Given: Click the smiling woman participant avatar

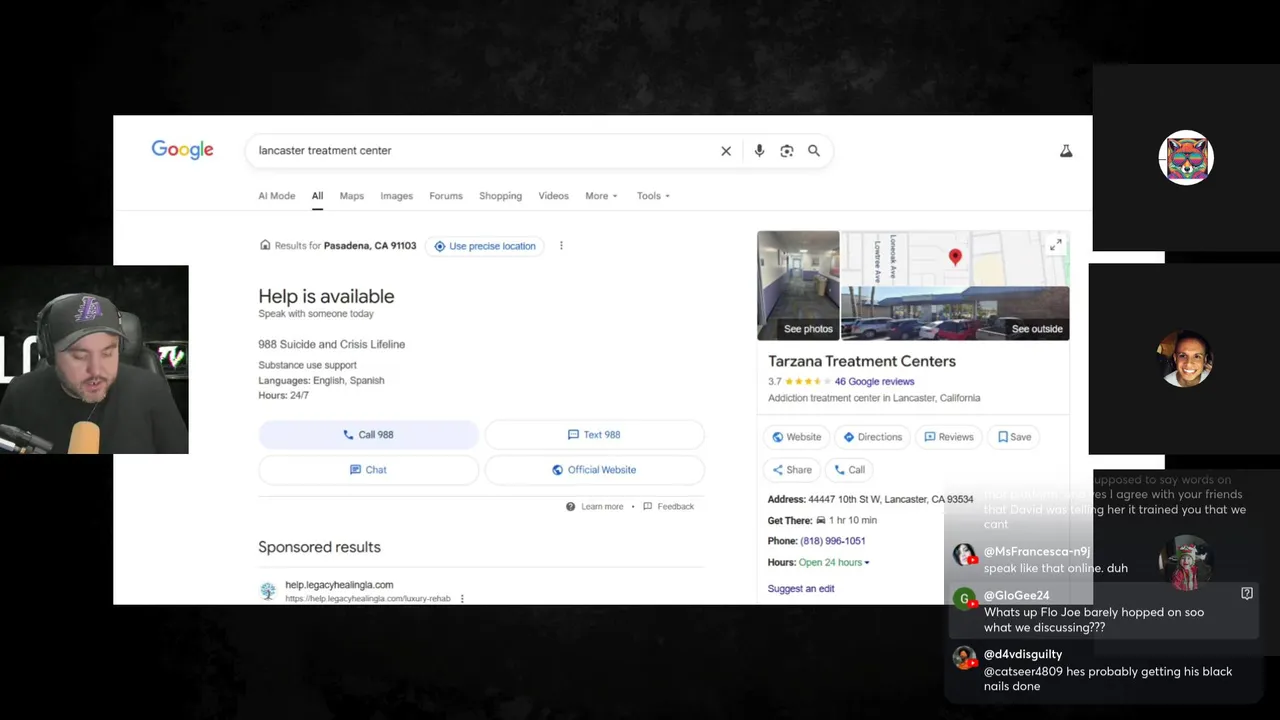Looking at the screenshot, I should pos(1186,359).
